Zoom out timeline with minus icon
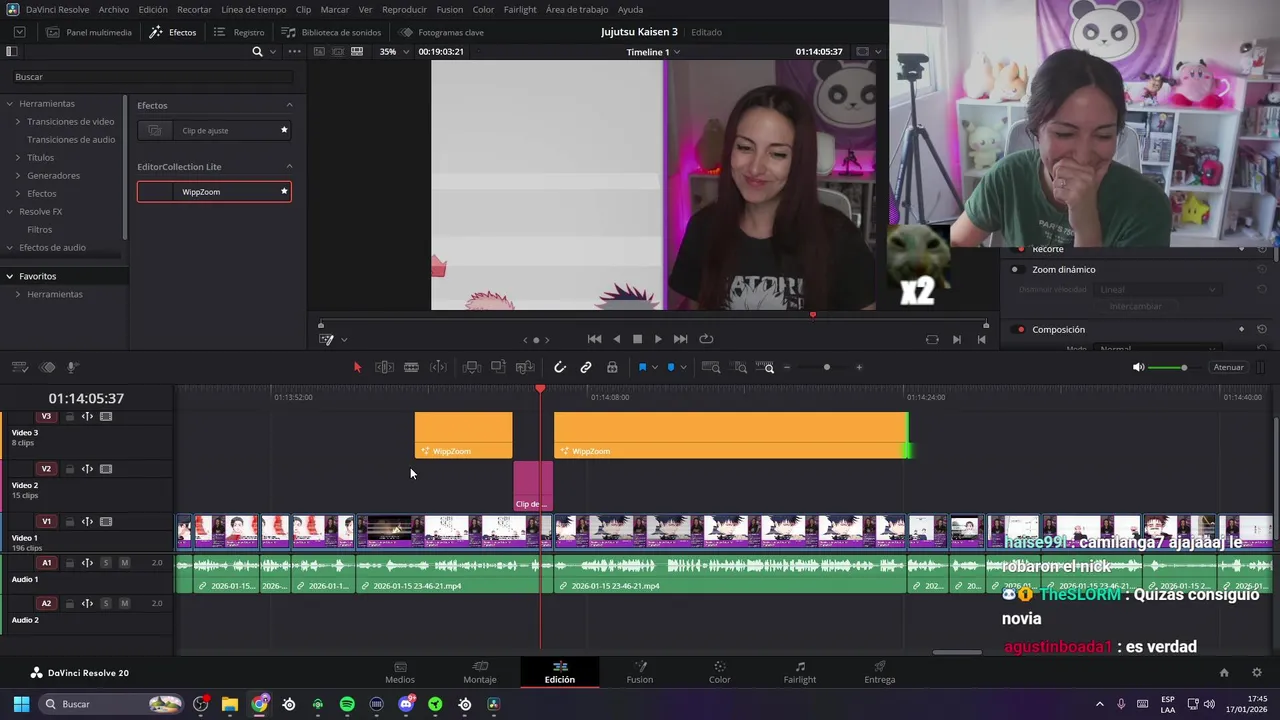The width and height of the screenshot is (1280, 720). tap(787, 367)
